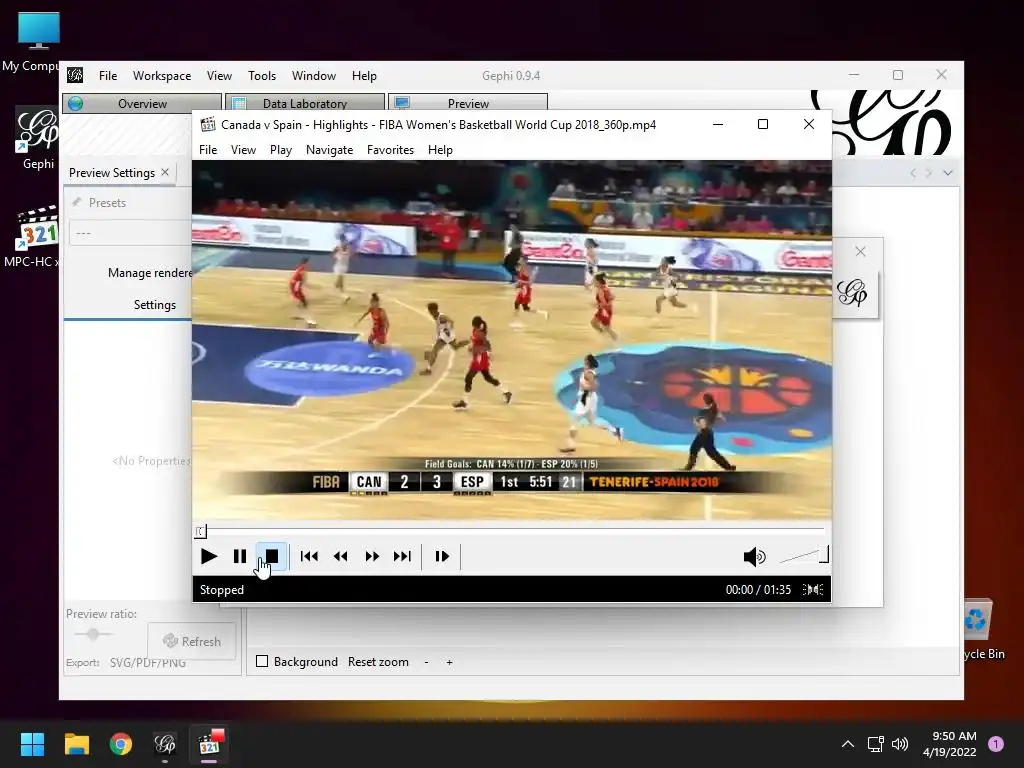This screenshot has height=768, width=1024.
Task: Zoom in with the plus button
Action: pos(449,662)
